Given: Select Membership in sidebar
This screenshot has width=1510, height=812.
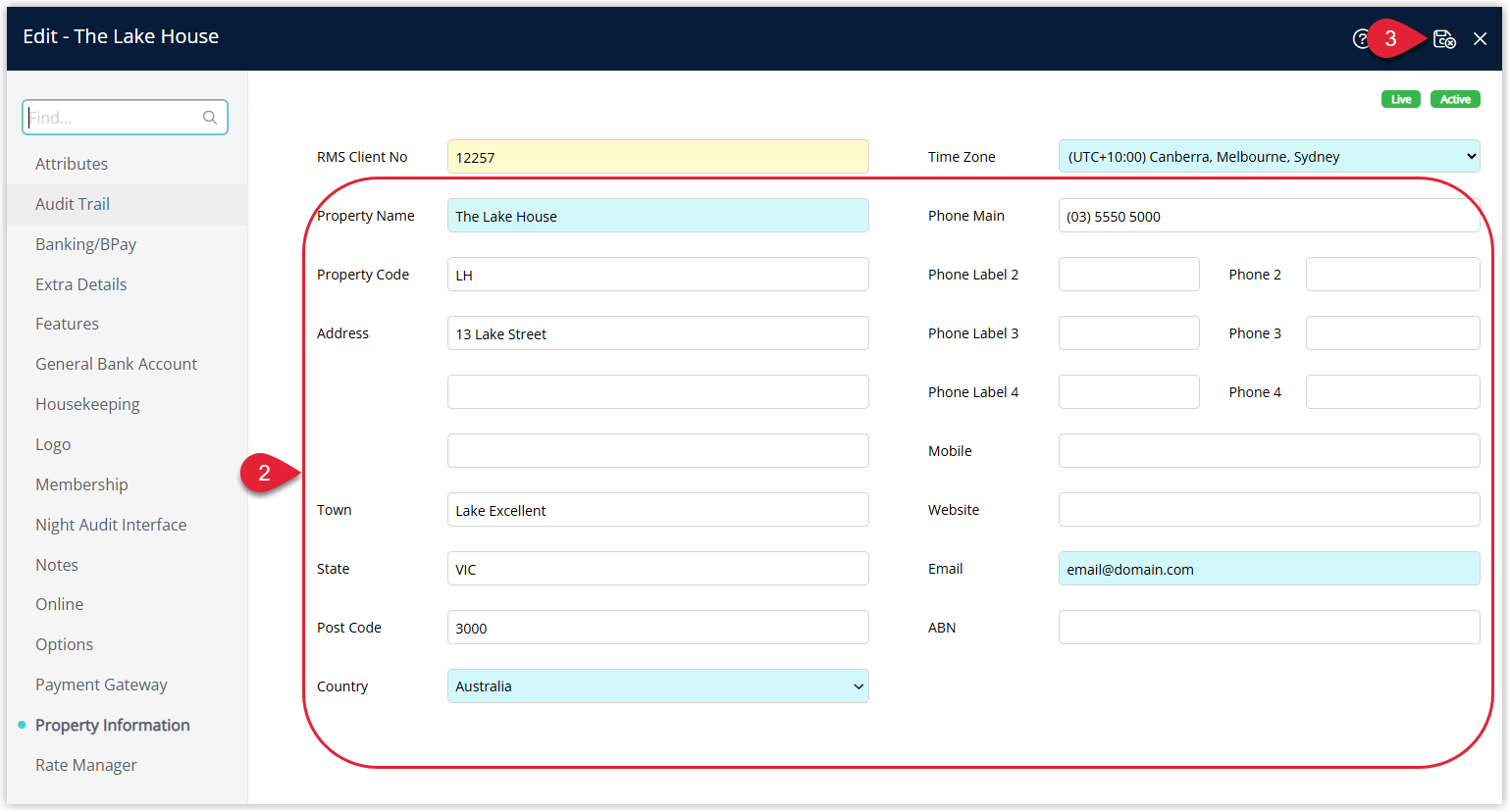Looking at the screenshot, I should coord(81,484).
